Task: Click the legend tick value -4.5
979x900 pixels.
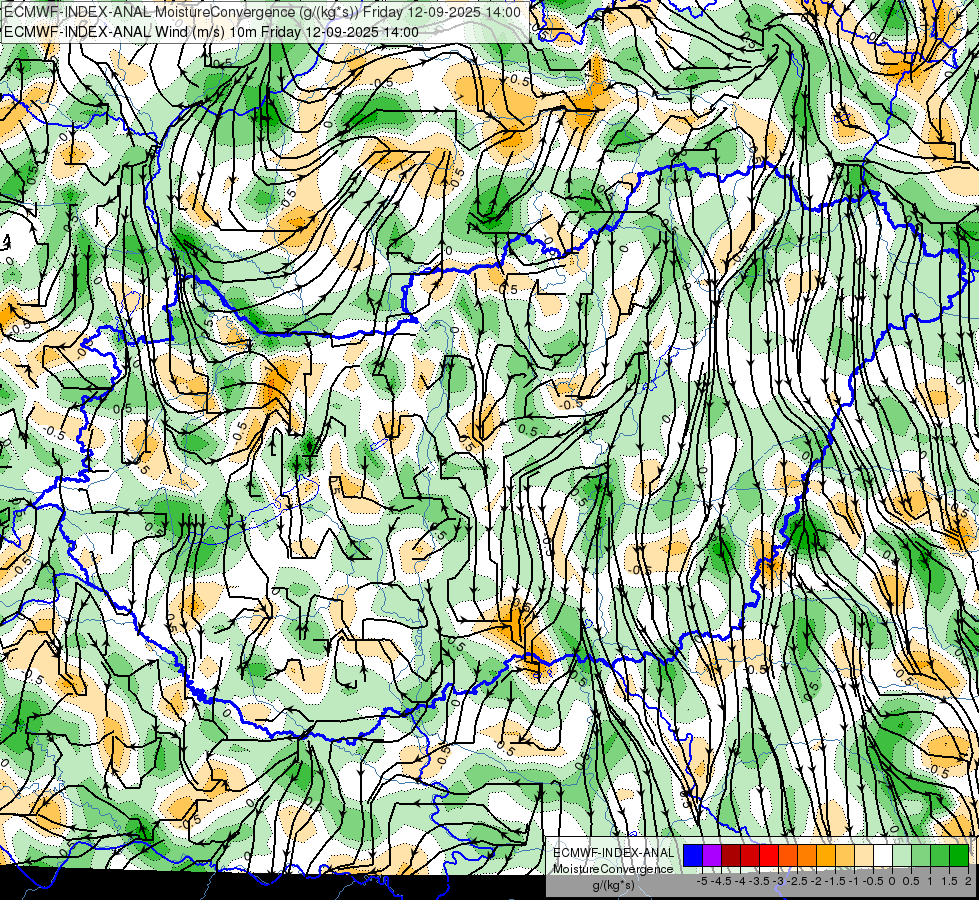Action: (721, 881)
